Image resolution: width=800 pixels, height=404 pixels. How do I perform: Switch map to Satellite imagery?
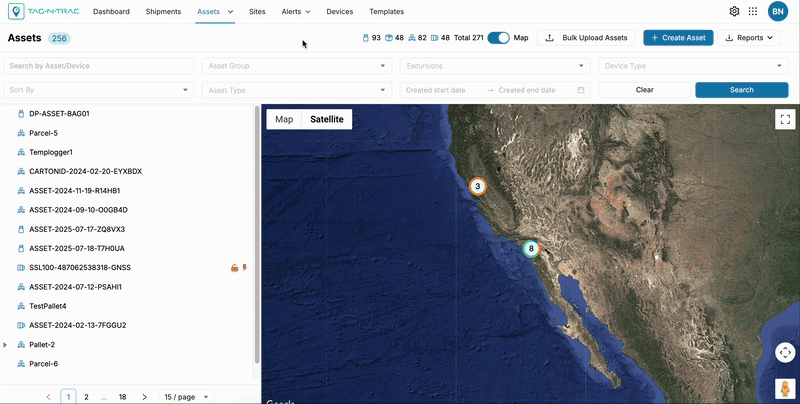(x=327, y=119)
